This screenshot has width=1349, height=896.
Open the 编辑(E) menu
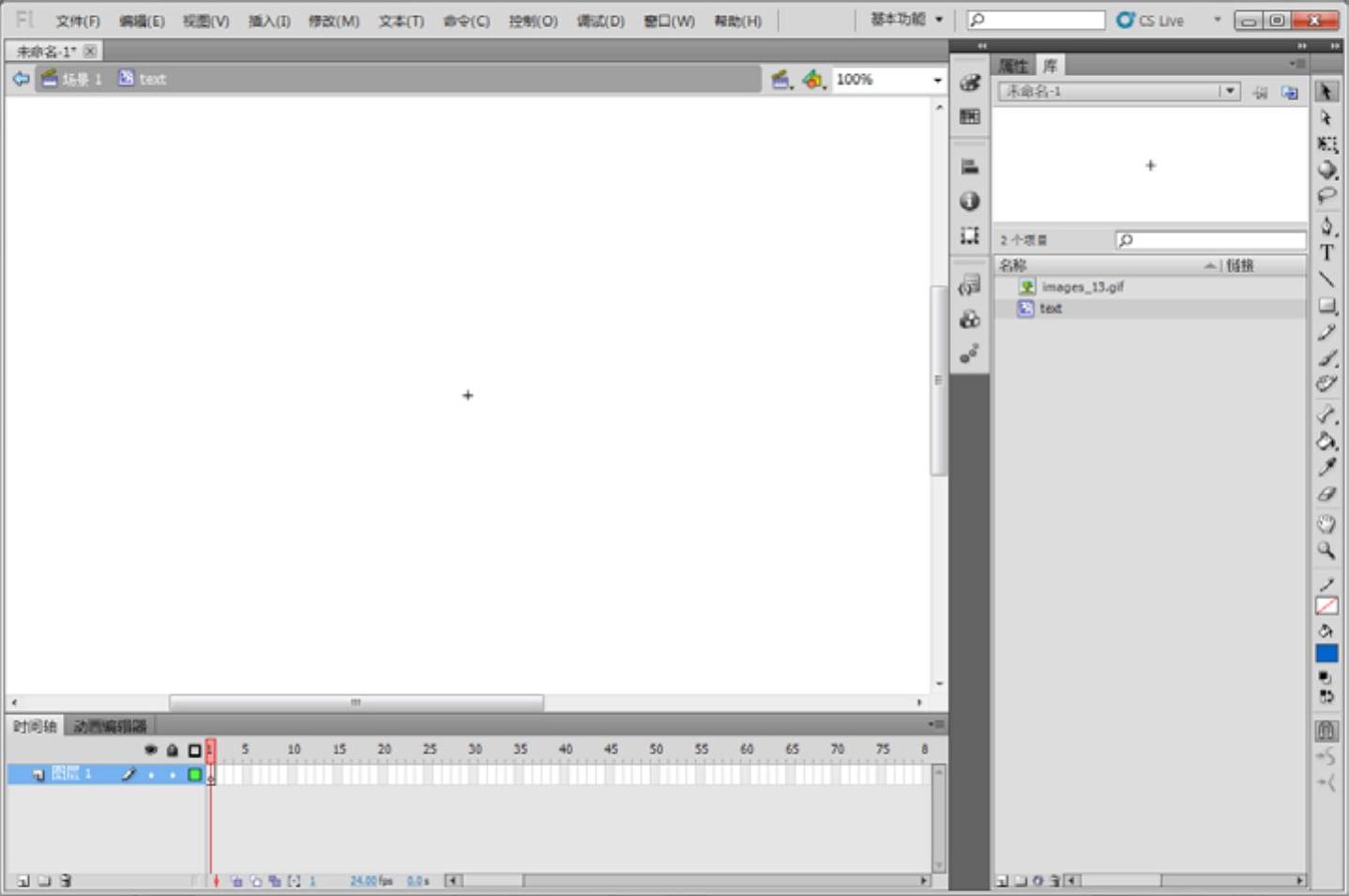click(142, 21)
